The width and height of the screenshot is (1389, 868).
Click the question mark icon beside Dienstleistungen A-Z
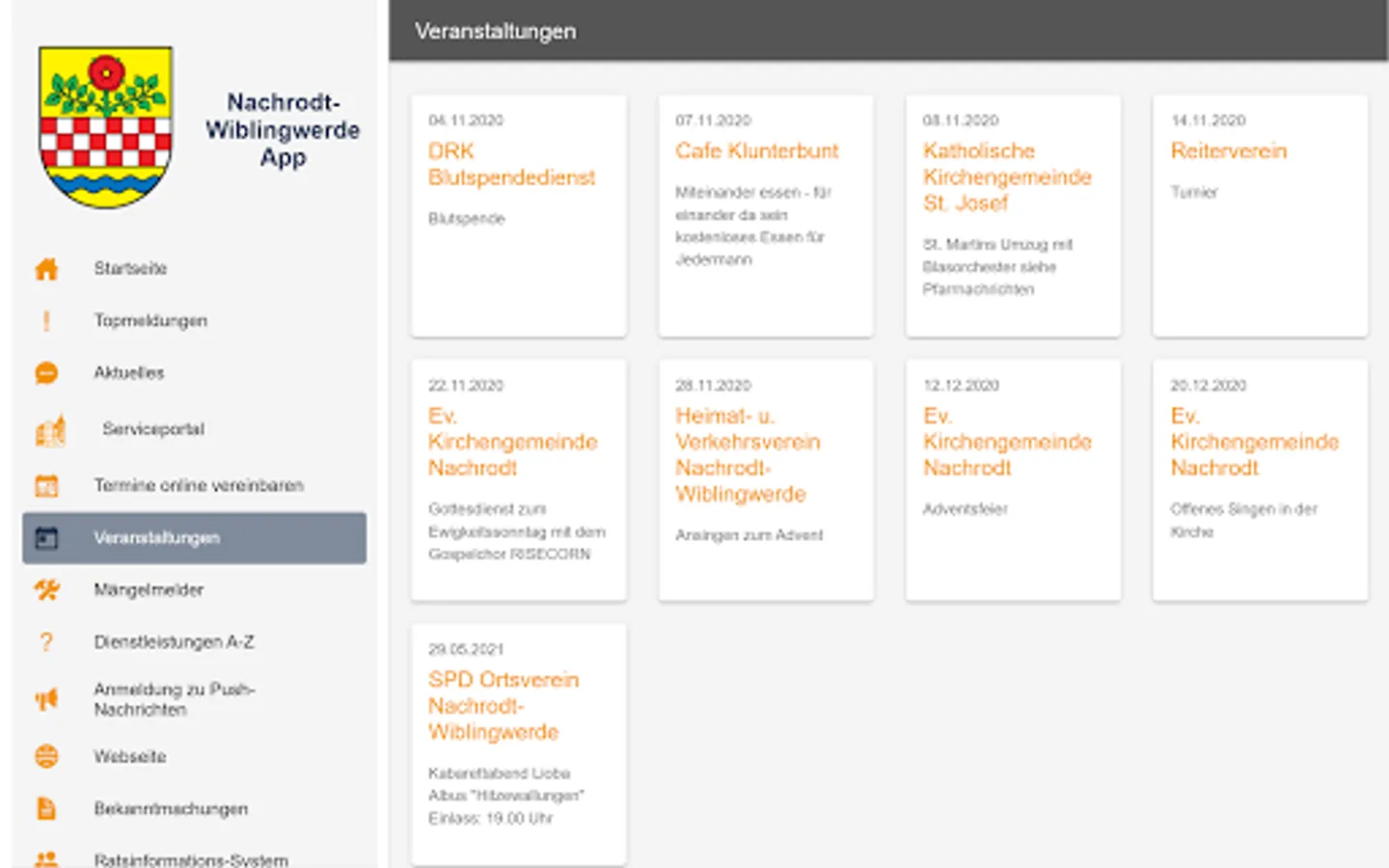[x=46, y=642]
